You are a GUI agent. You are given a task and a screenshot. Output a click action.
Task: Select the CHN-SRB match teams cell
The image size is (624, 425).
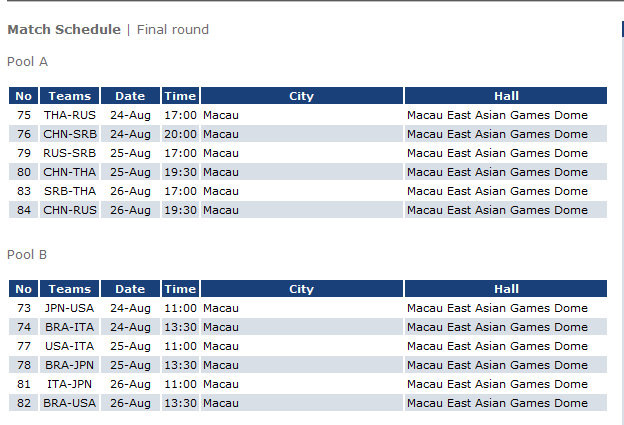pos(69,134)
